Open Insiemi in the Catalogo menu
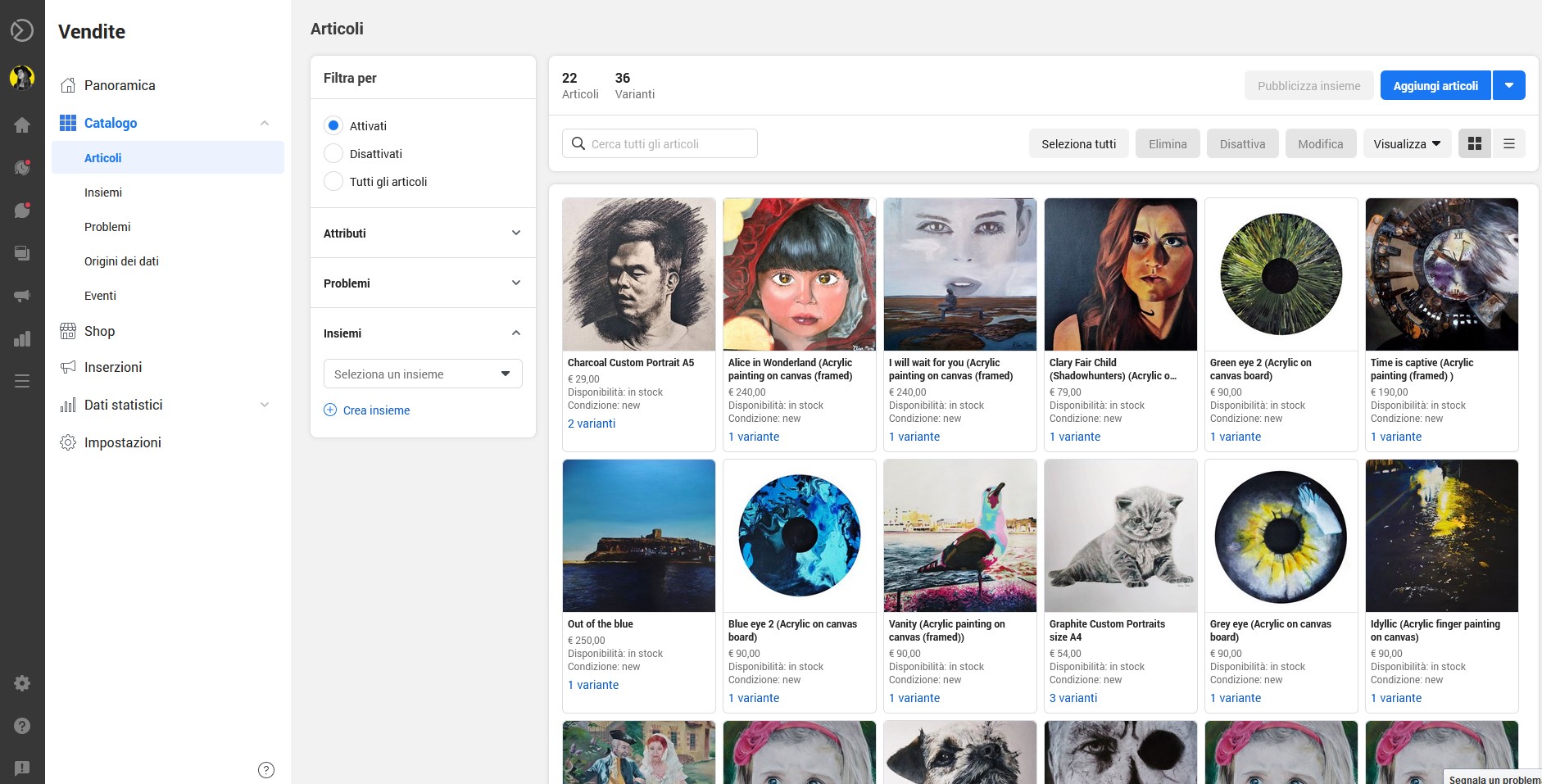The image size is (1542, 784). [103, 193]
